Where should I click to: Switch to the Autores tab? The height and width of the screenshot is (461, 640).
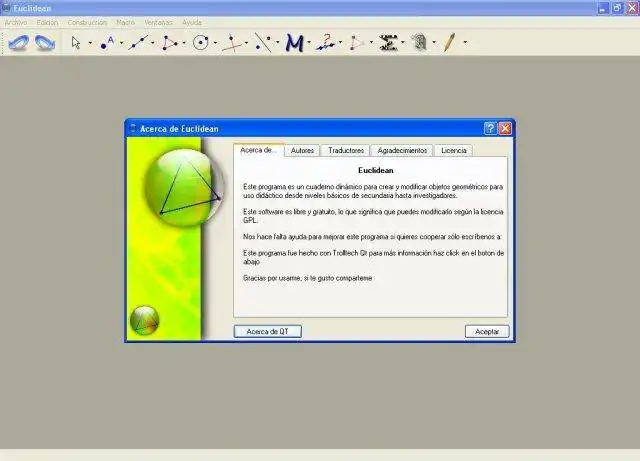302,151
